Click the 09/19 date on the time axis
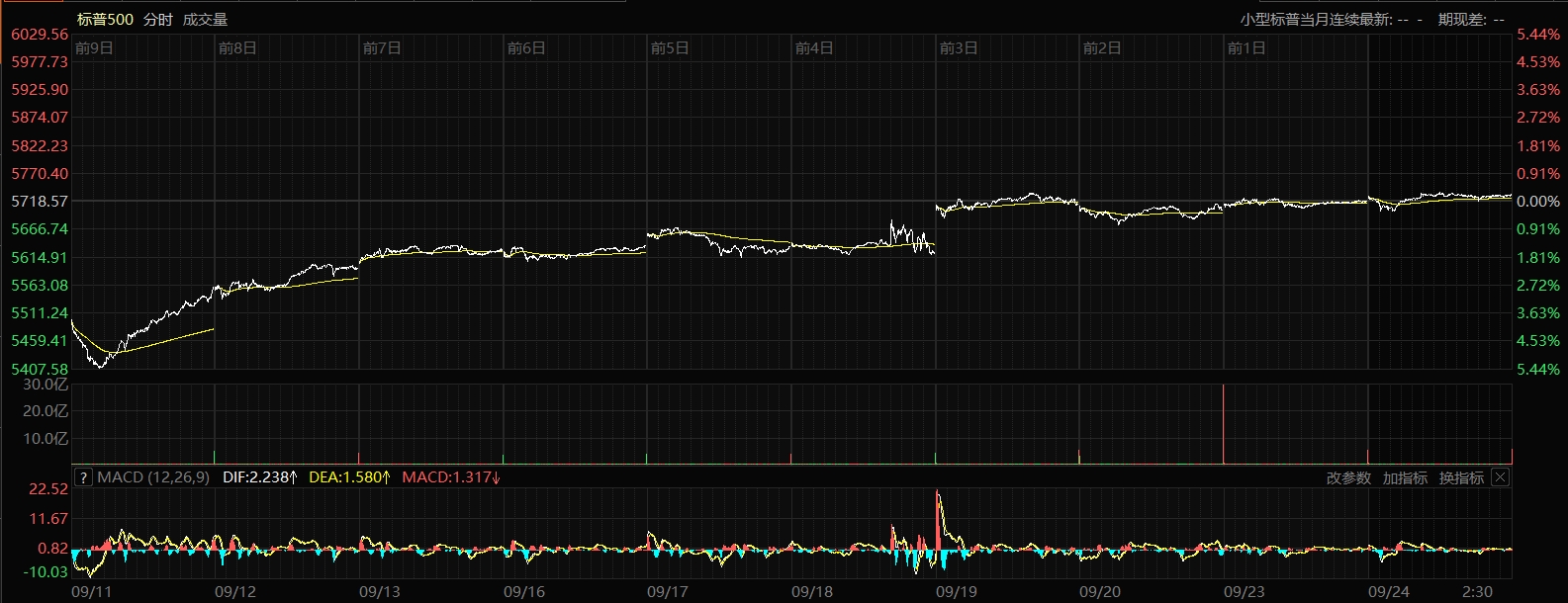 (957, 591)
